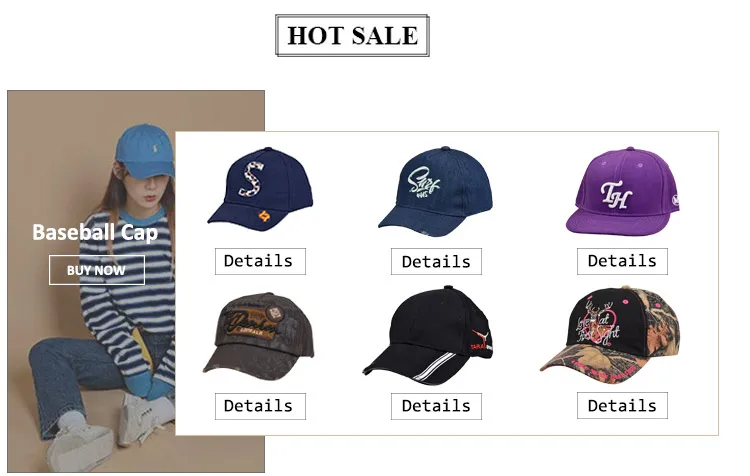750x476 pixels.
Task: Select the purple TH snapback image
Action: (x=623, y=191)
